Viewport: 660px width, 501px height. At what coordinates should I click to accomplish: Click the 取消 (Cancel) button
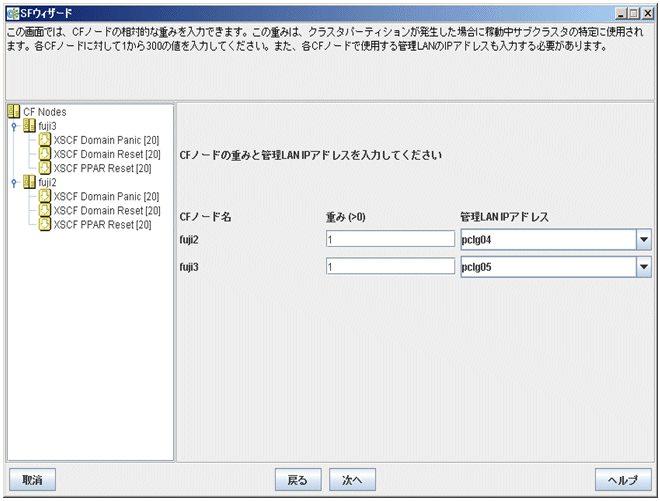pyautogui.click(x=32, y=480)
